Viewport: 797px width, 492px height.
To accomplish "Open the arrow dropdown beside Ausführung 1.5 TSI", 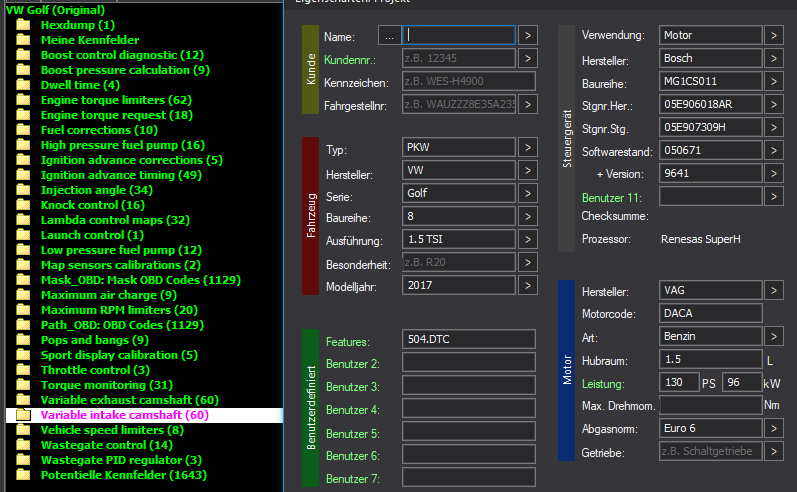I will click(x=528, y=239).
